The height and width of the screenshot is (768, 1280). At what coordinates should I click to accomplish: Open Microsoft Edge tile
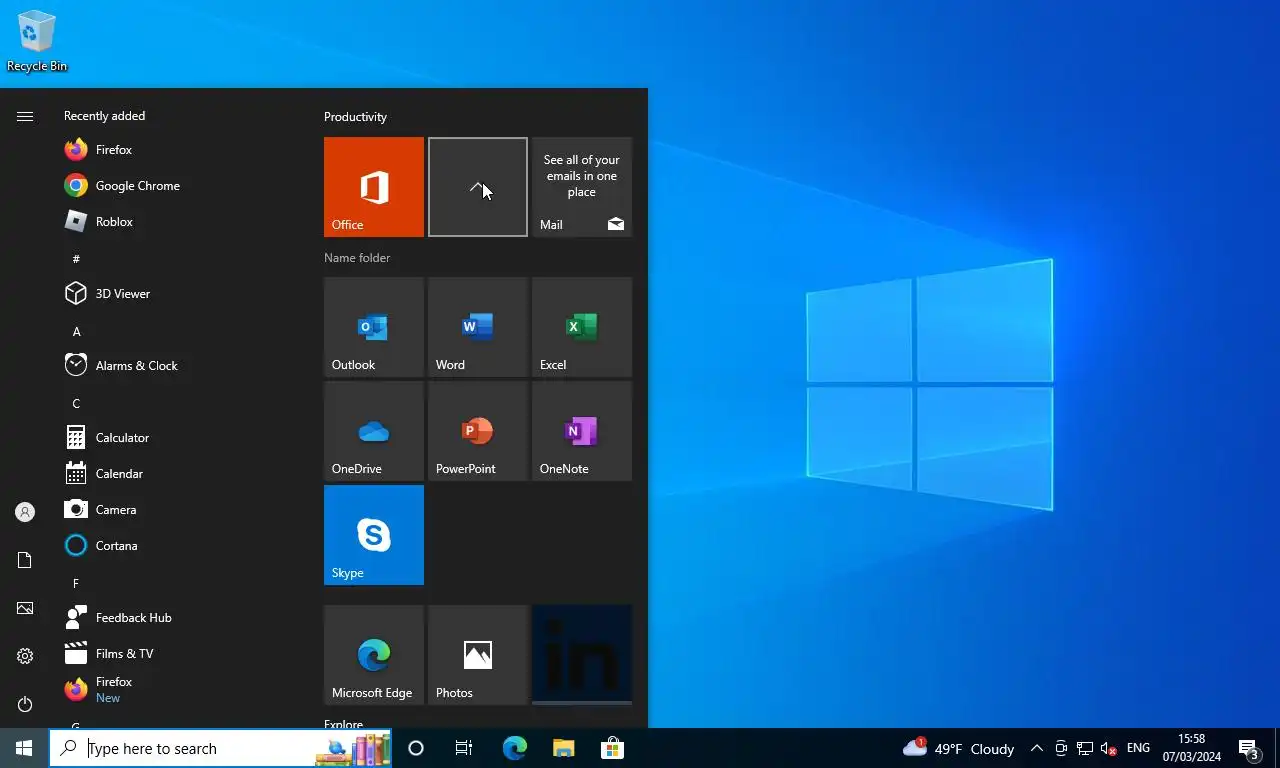tap(374, 655)
